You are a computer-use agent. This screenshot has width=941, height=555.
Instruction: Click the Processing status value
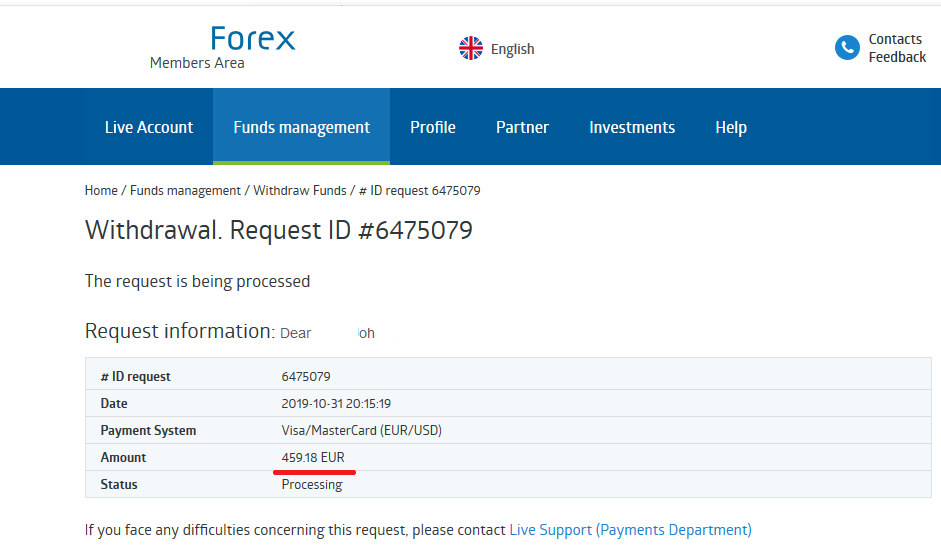point(312,485)
